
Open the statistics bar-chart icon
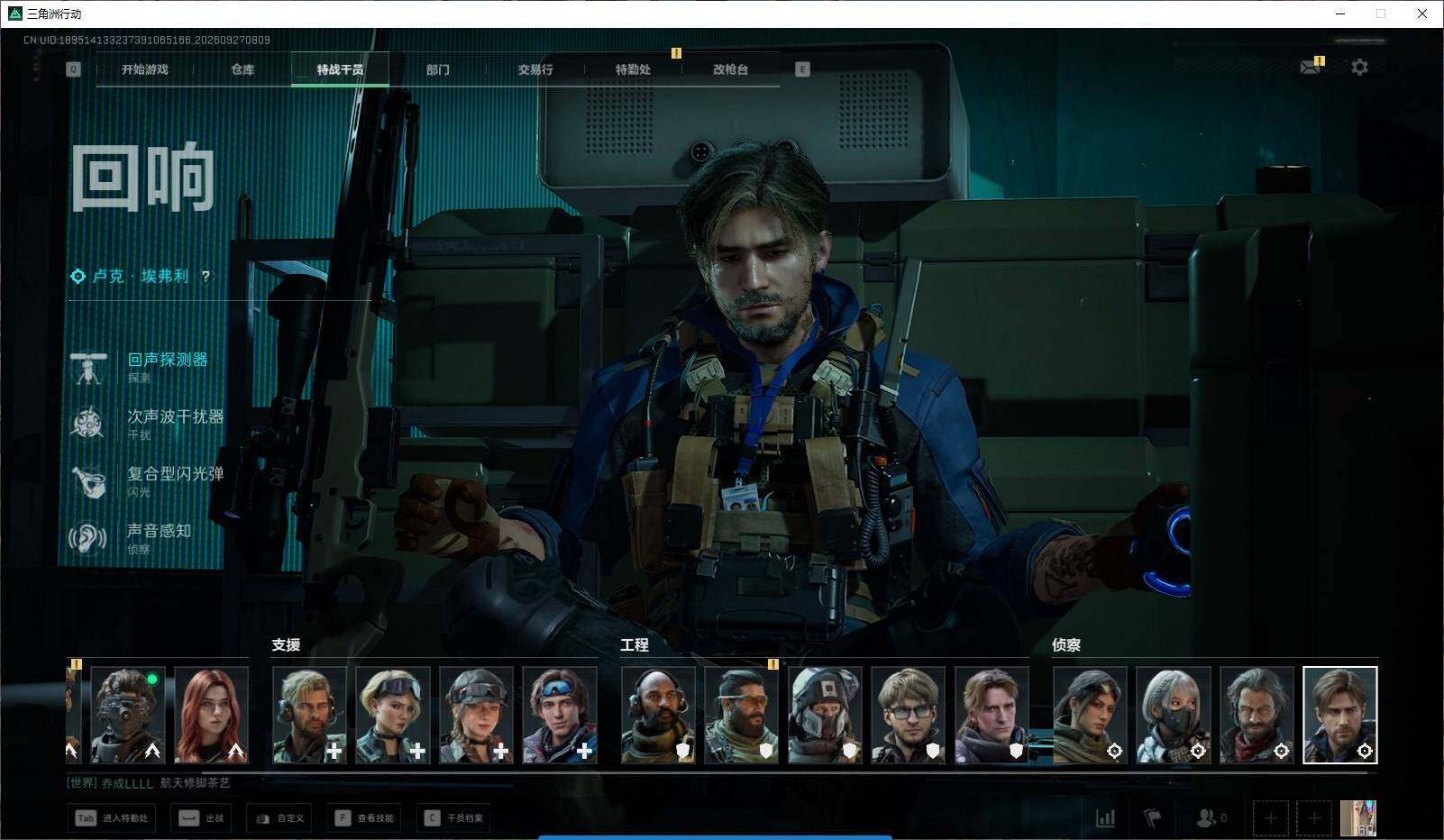(x=1105, y=817)
